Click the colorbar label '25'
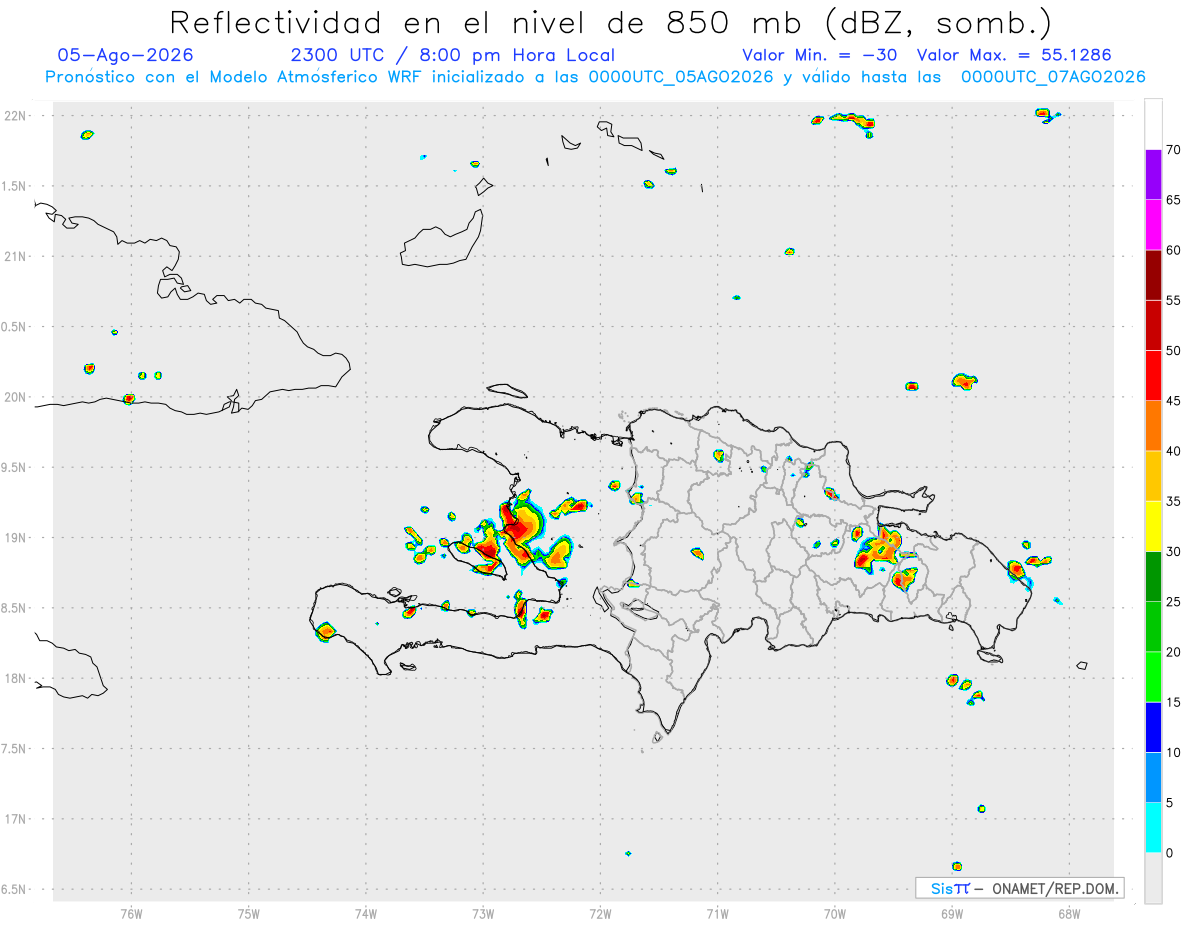 pyautogui.click(x=1173, y=602)
